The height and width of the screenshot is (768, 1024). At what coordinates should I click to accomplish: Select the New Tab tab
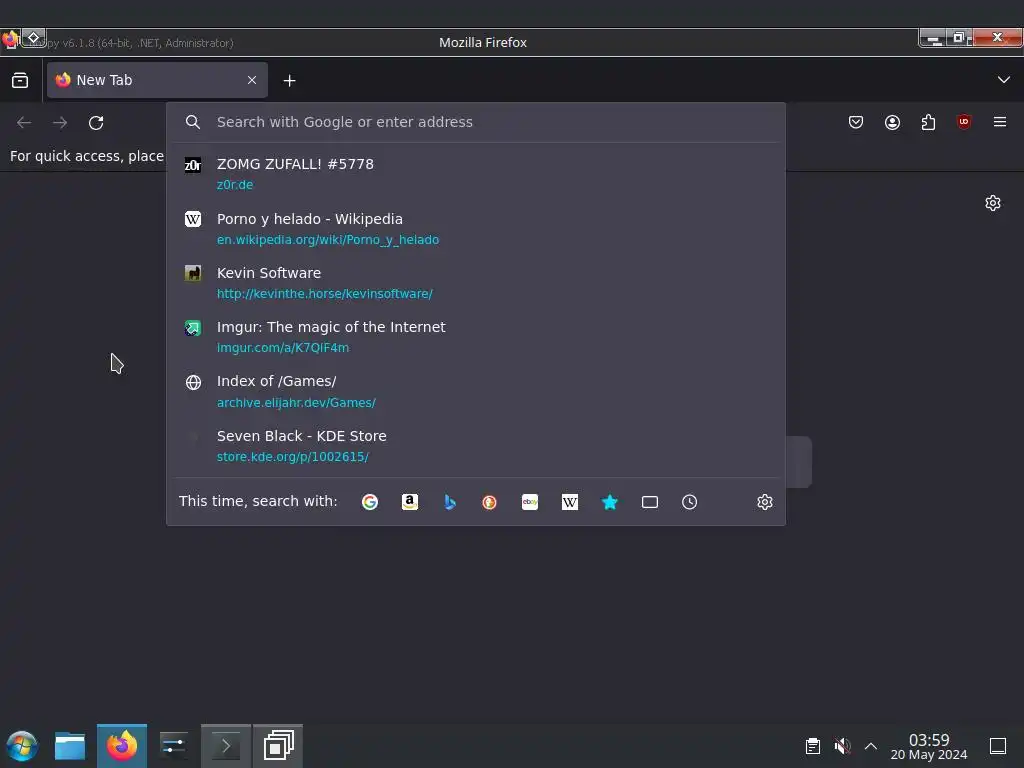coord(157,80)
